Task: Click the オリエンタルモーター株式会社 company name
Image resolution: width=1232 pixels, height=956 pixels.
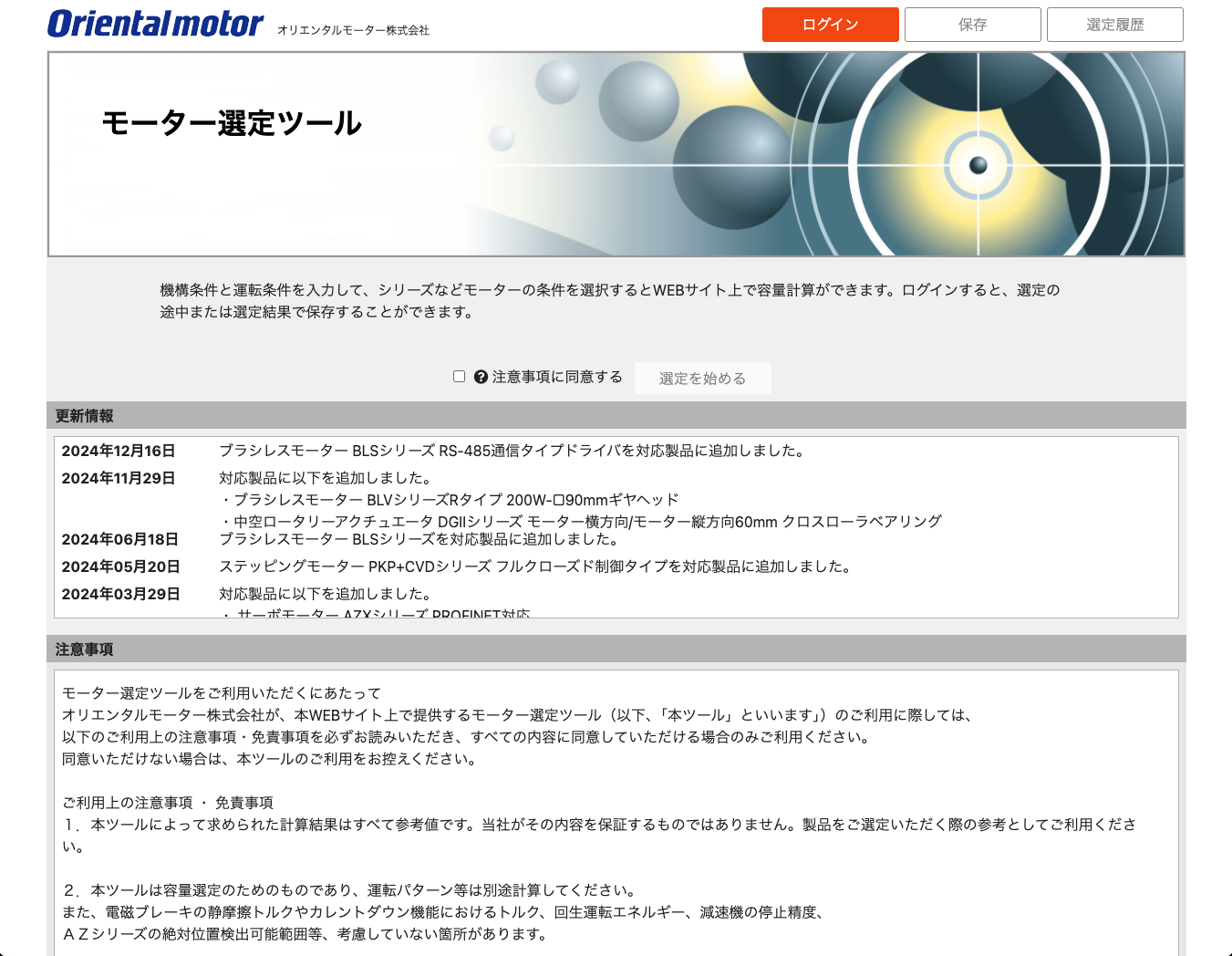Action: [x=353, y=30]
